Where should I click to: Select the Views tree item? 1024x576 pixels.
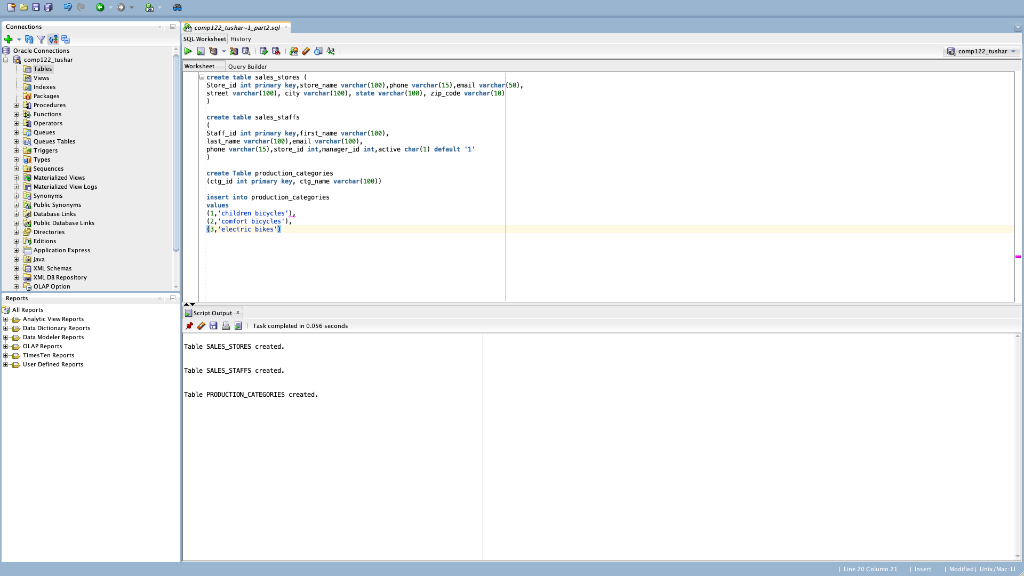coord(41,78)
